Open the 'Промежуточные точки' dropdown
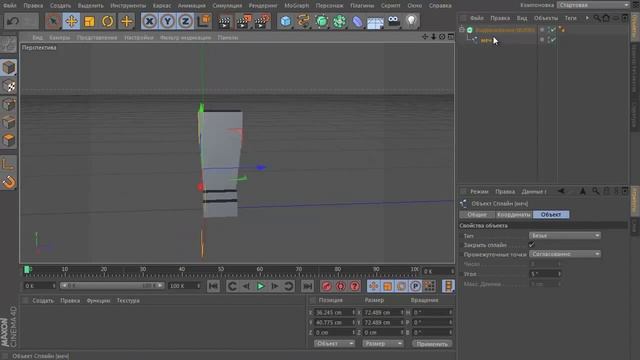640x360 pixels. pos(564,254)
